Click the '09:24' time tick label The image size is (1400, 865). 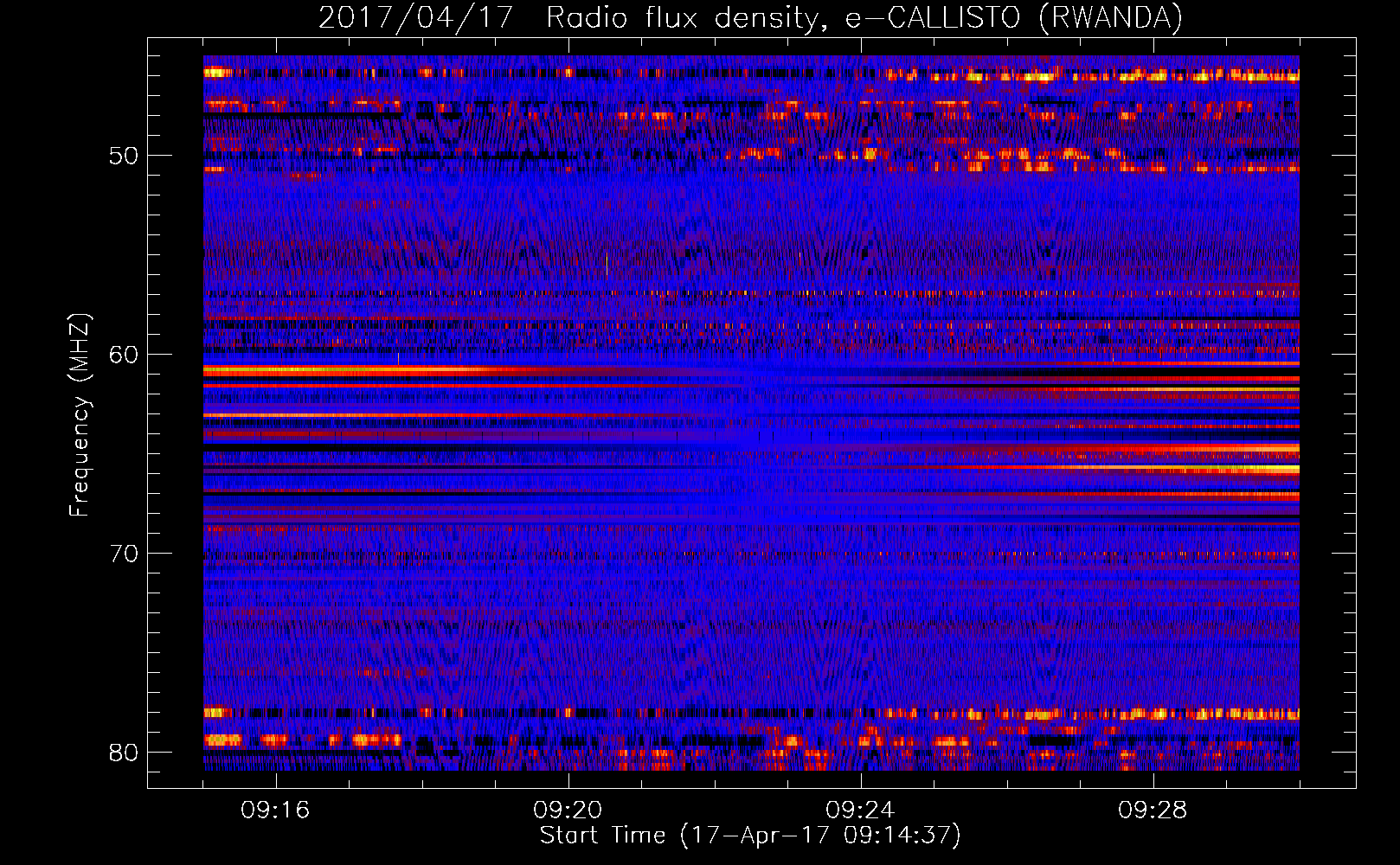(x=860, y=811)
